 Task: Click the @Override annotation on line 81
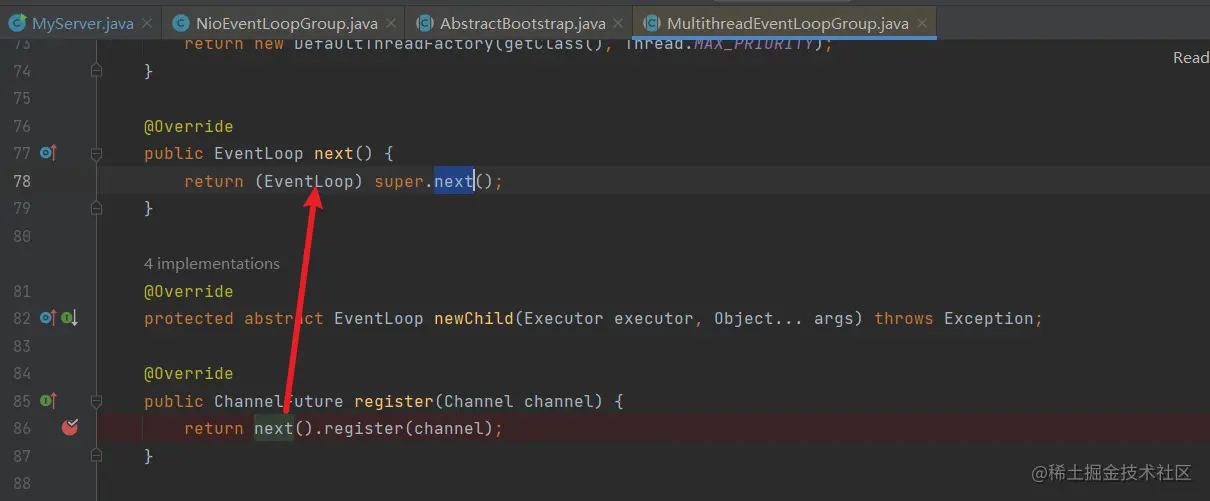[x=189, y=291]
